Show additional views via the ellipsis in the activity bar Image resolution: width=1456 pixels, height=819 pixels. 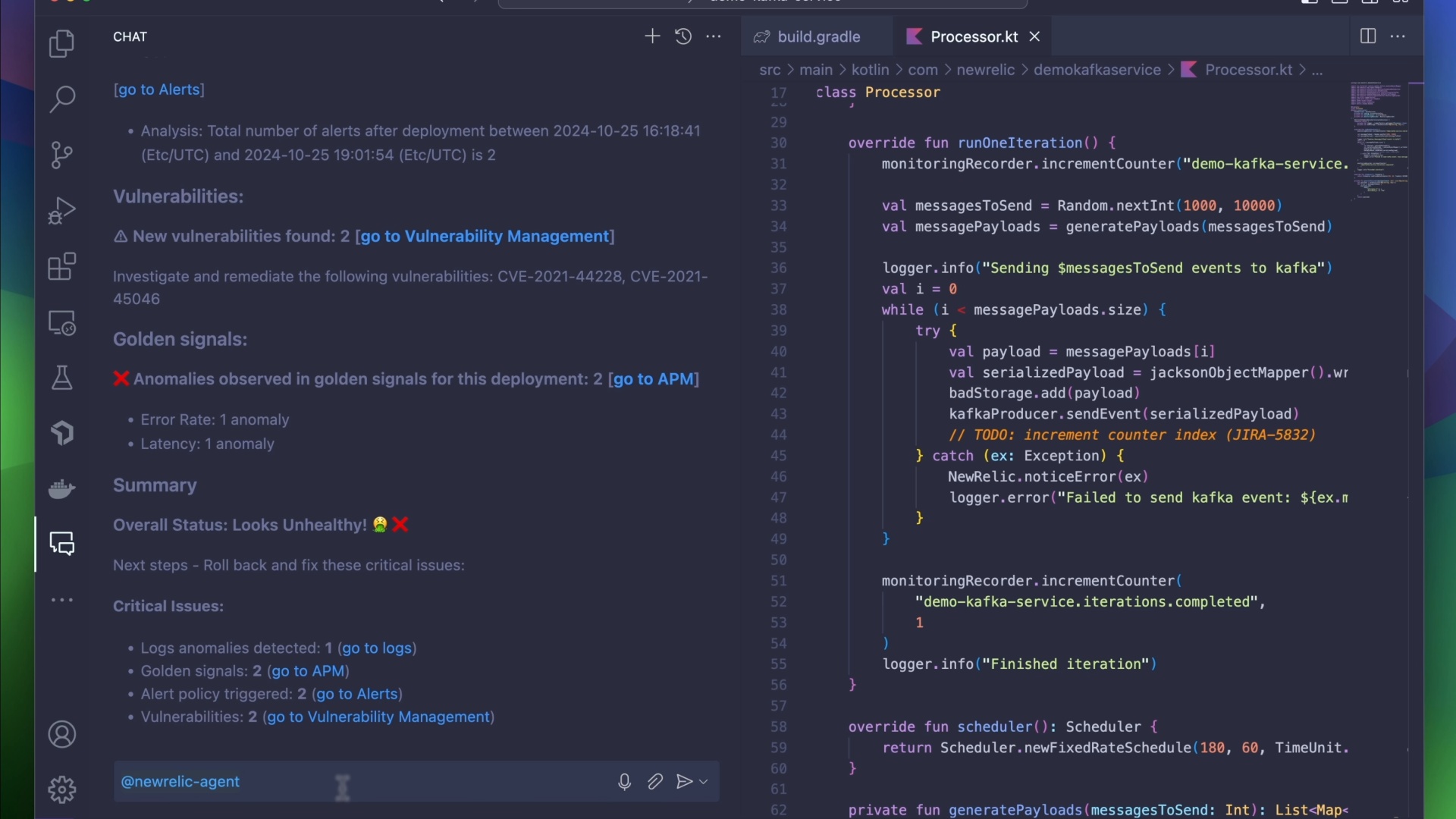point(61,600)
